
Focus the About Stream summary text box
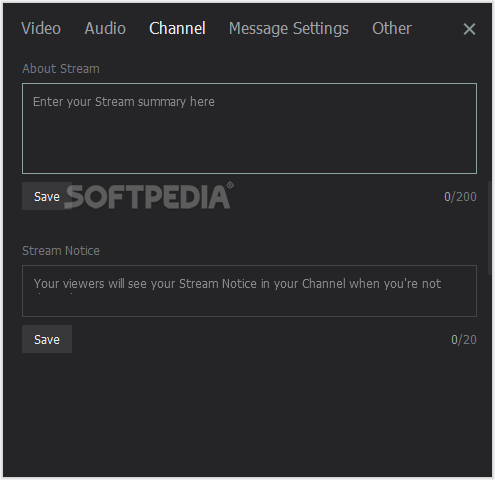click(249, 129)
